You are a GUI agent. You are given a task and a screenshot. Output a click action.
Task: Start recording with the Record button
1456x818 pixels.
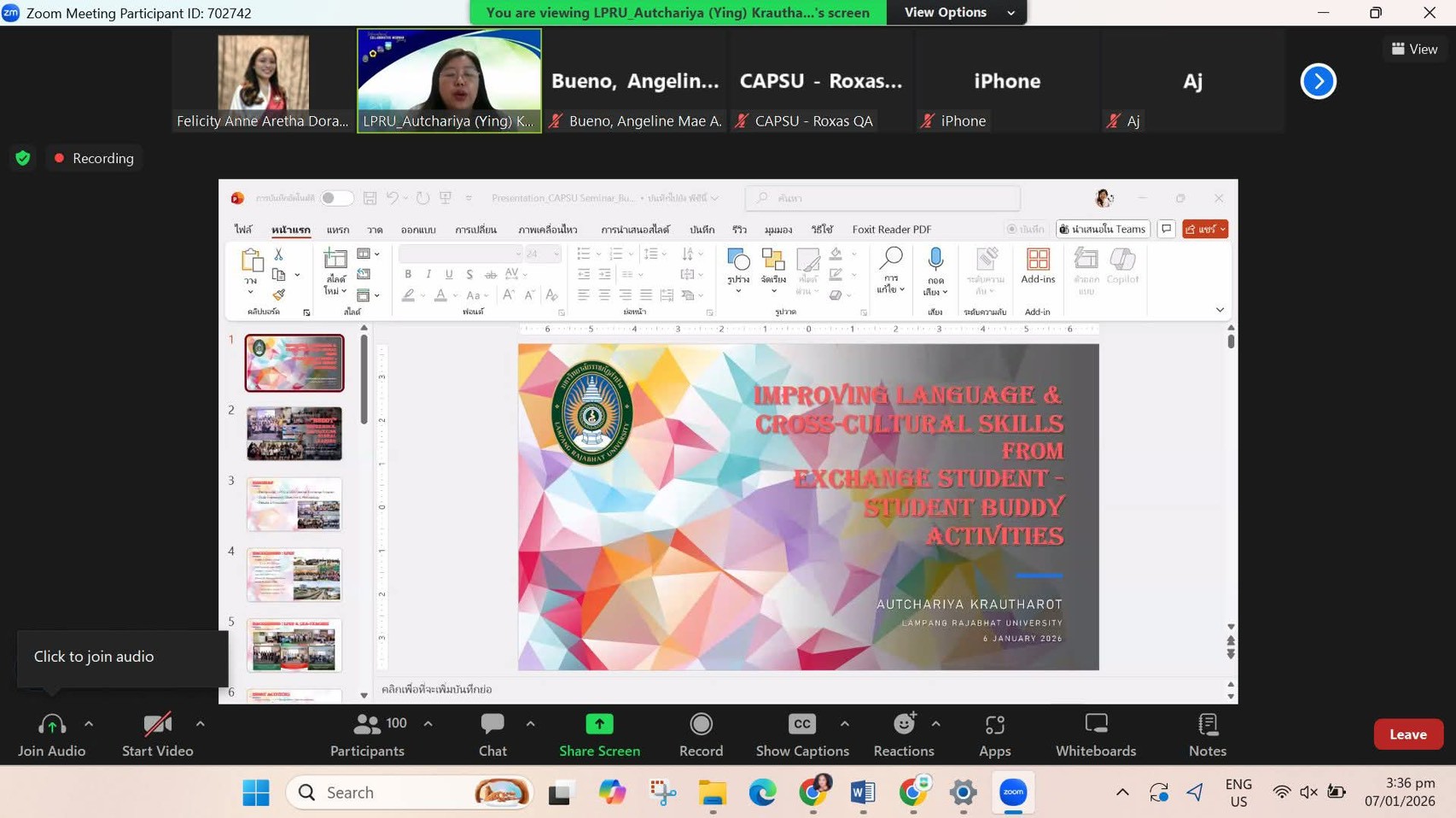701,733
